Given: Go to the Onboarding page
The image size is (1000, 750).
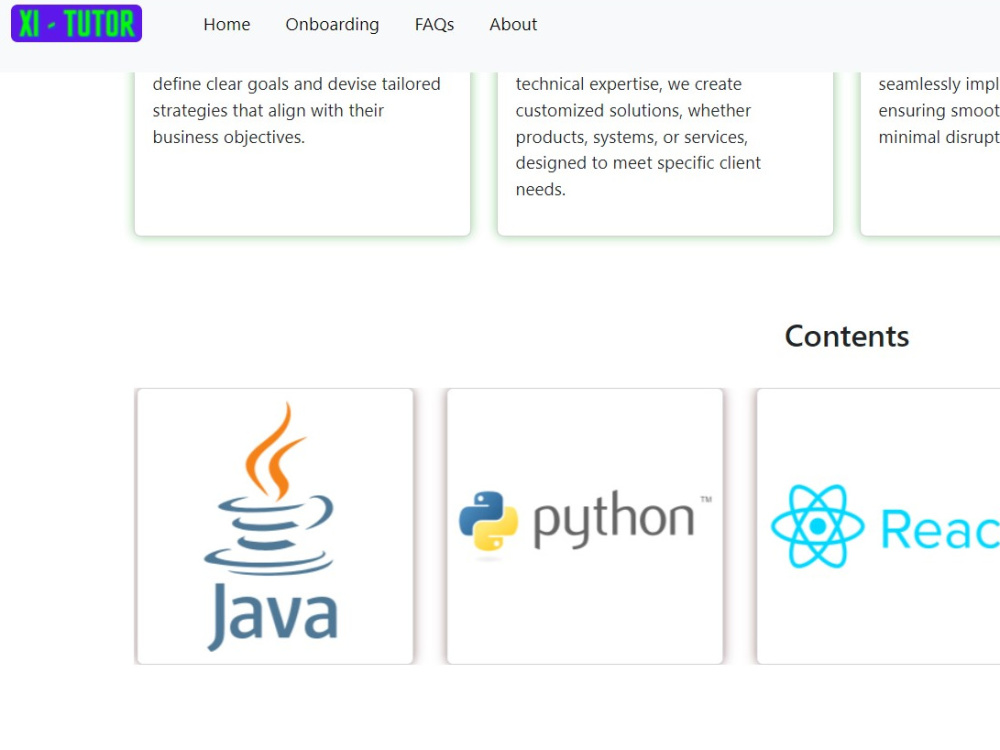Looking at the screenshot, I should [332, 24].
